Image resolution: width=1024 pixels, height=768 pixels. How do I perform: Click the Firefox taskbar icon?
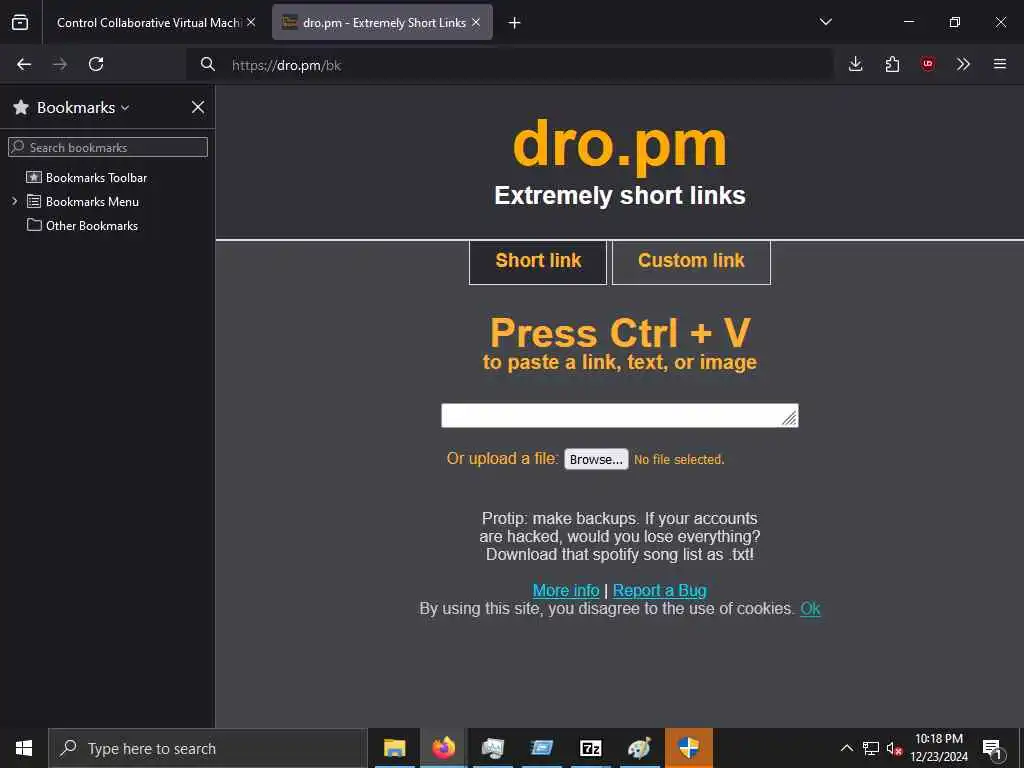pyautogui.click(x=443, y=748)
